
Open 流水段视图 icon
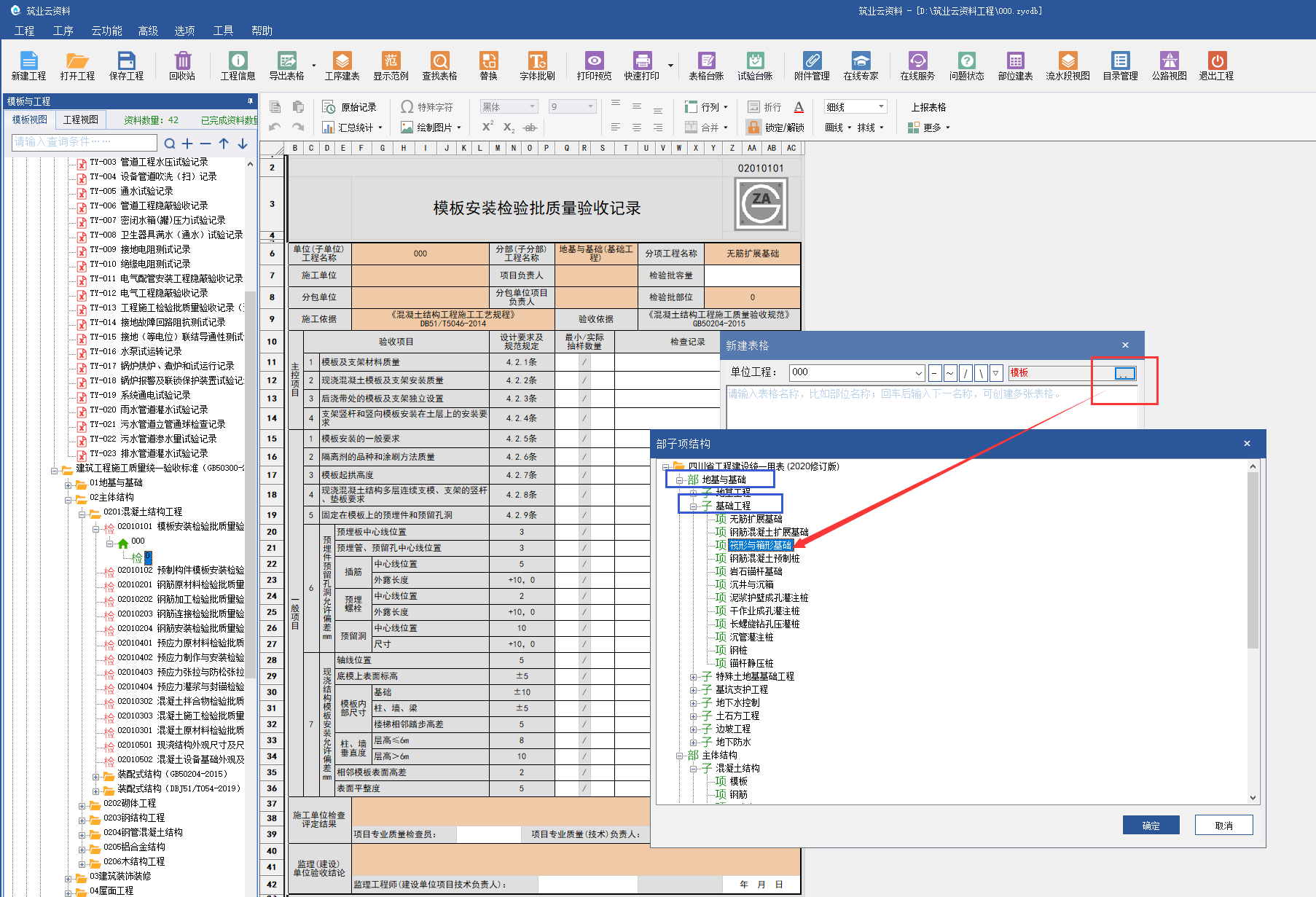click(x=1068, y=66)
